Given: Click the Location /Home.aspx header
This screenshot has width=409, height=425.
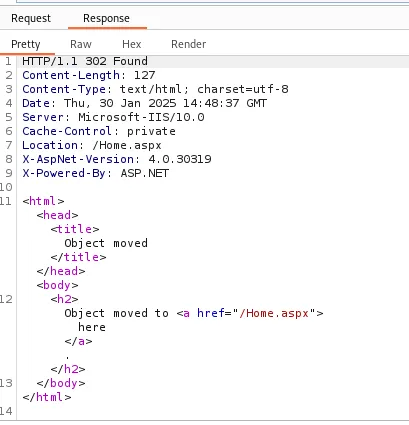Looking at the screenshot, I should pos(92,145).
